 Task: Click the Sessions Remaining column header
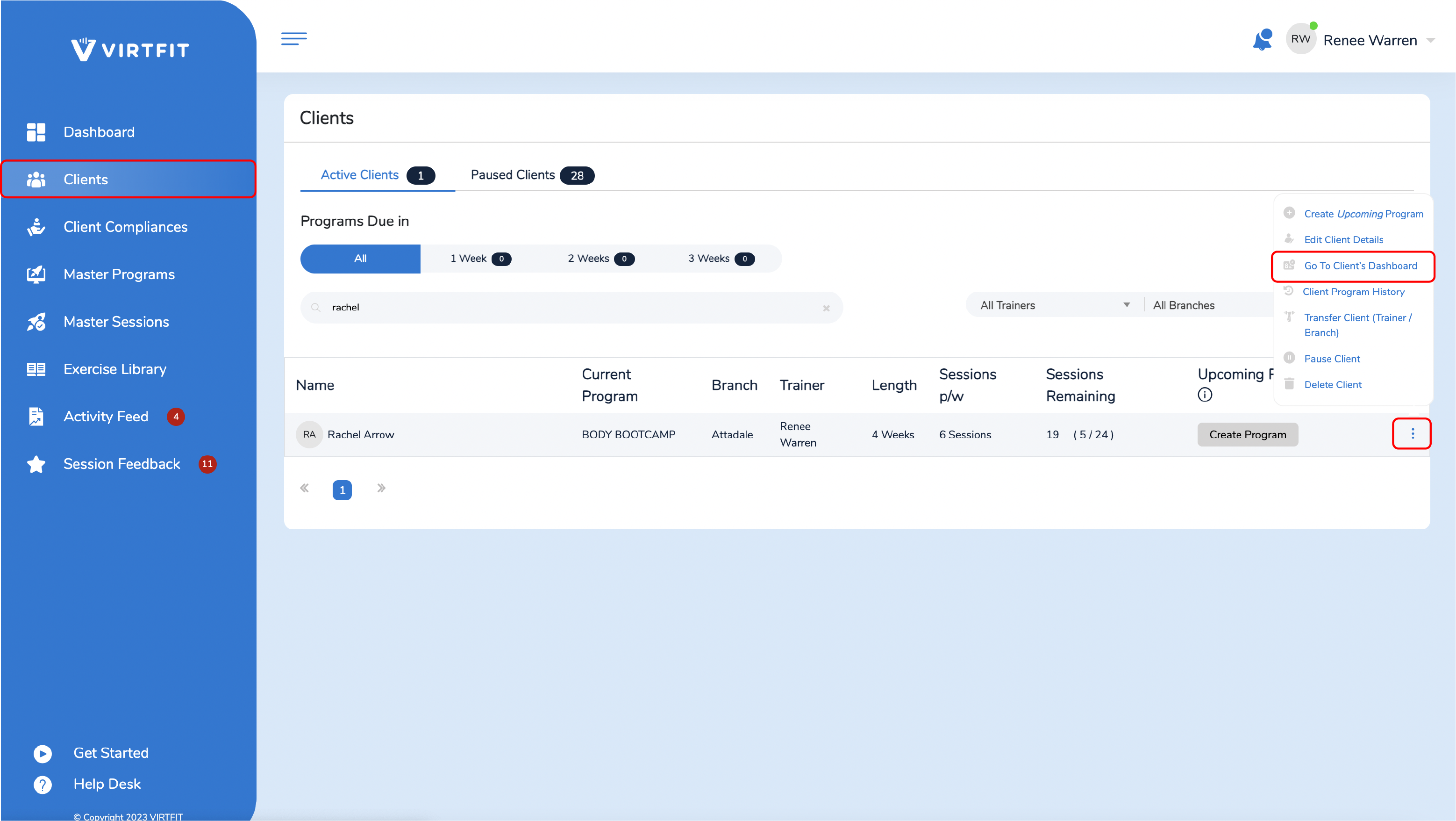coord(1080,385)
